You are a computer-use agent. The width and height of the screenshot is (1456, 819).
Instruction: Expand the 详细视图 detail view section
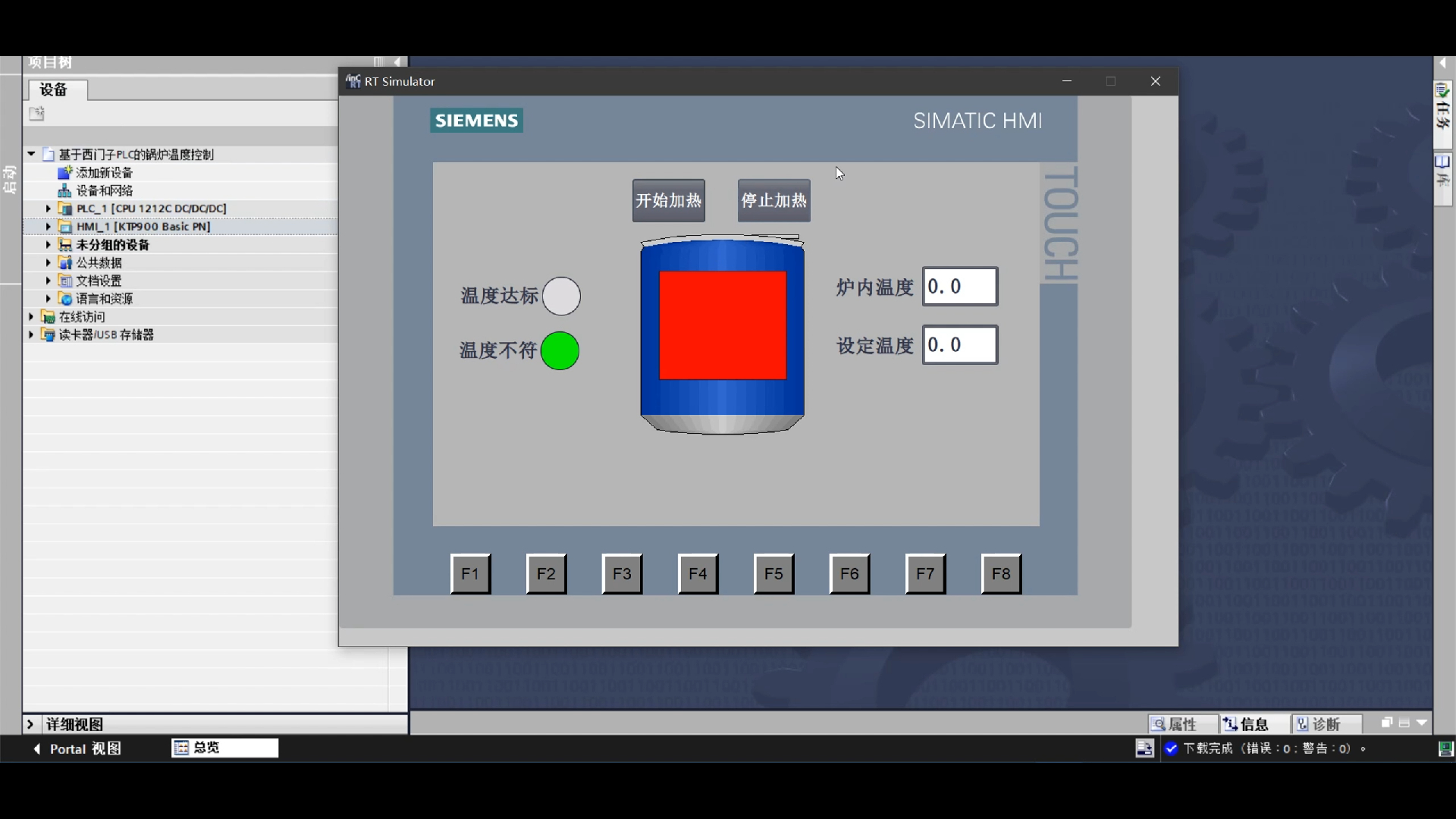[30, 724]
